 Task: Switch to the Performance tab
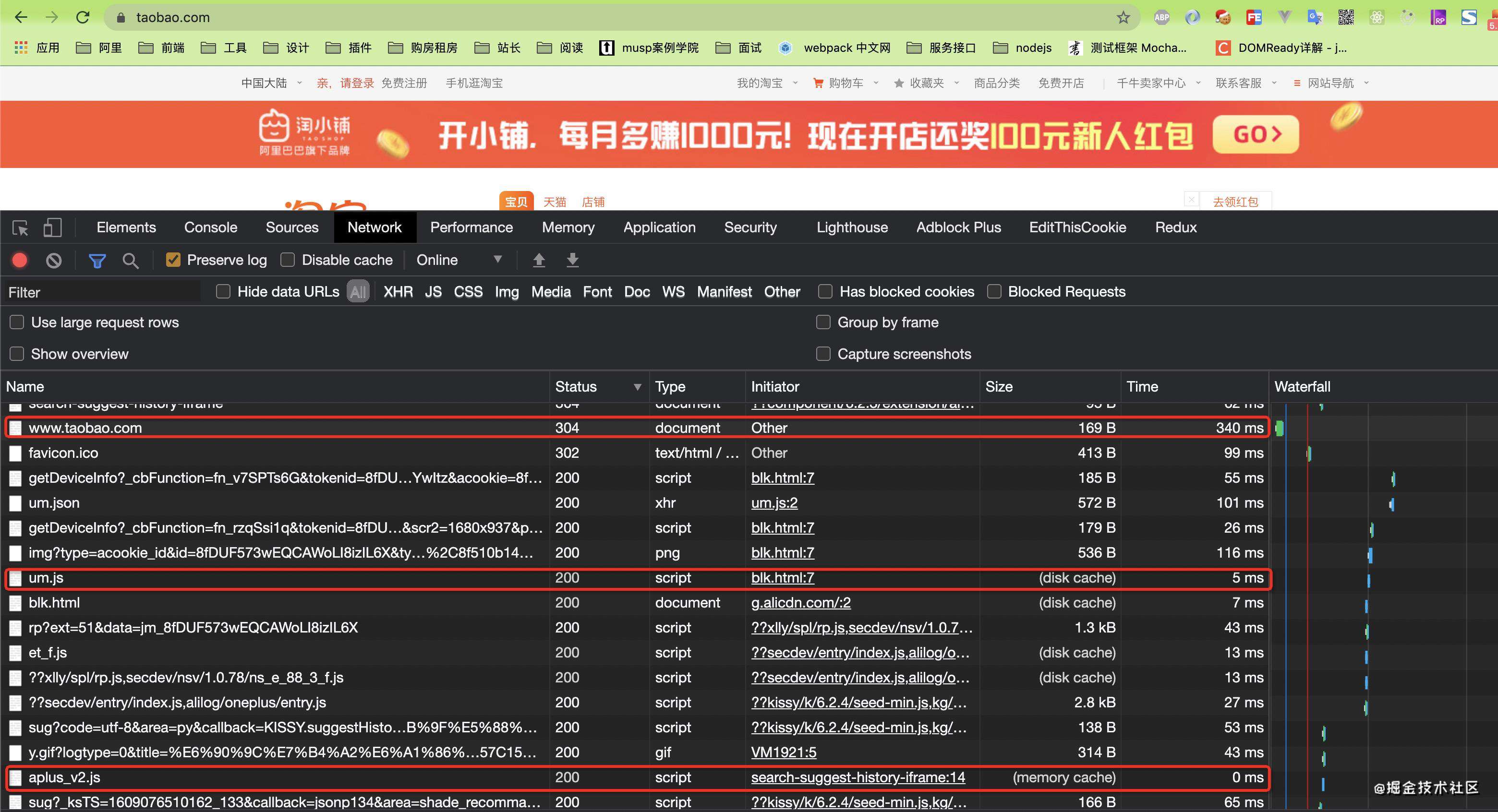click(x=471, y=227)
